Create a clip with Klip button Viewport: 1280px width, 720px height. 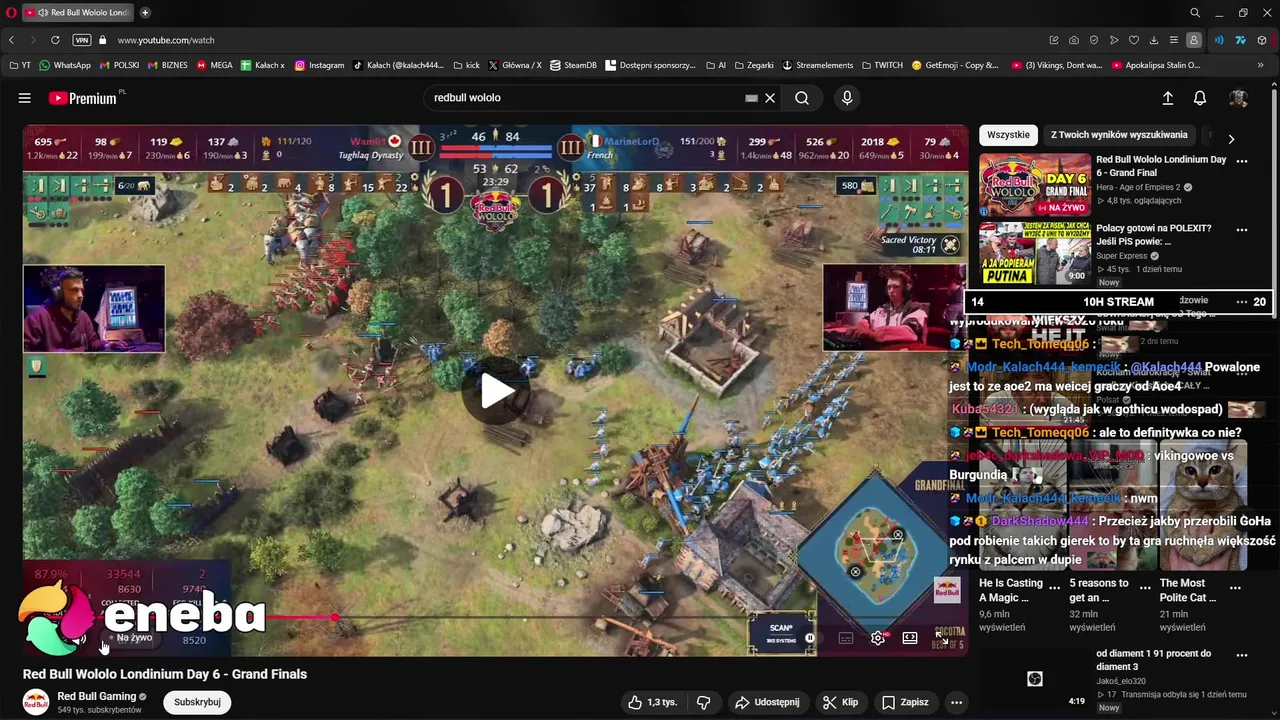point(840,703)
